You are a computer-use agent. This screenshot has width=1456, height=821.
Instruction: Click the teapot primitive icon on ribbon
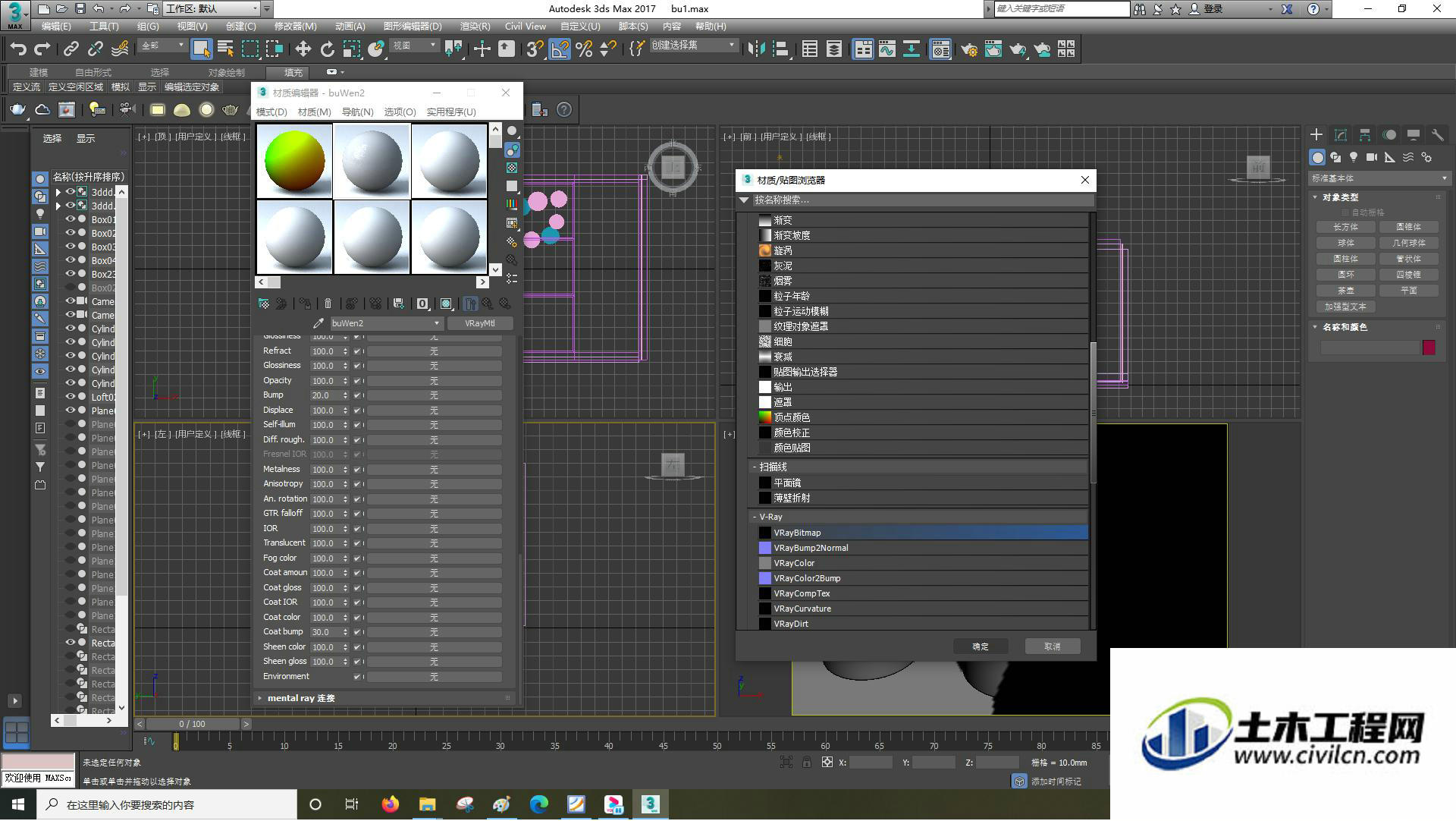[x=17, y=110]
